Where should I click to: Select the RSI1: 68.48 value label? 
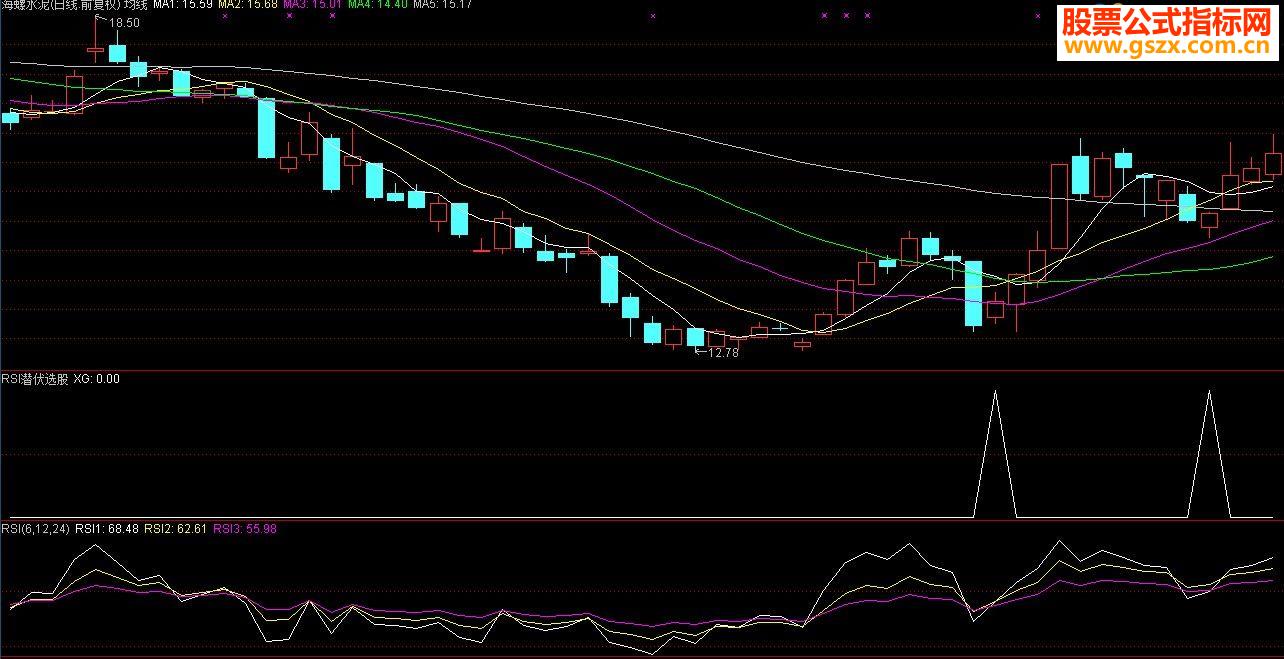coord(108,529)
